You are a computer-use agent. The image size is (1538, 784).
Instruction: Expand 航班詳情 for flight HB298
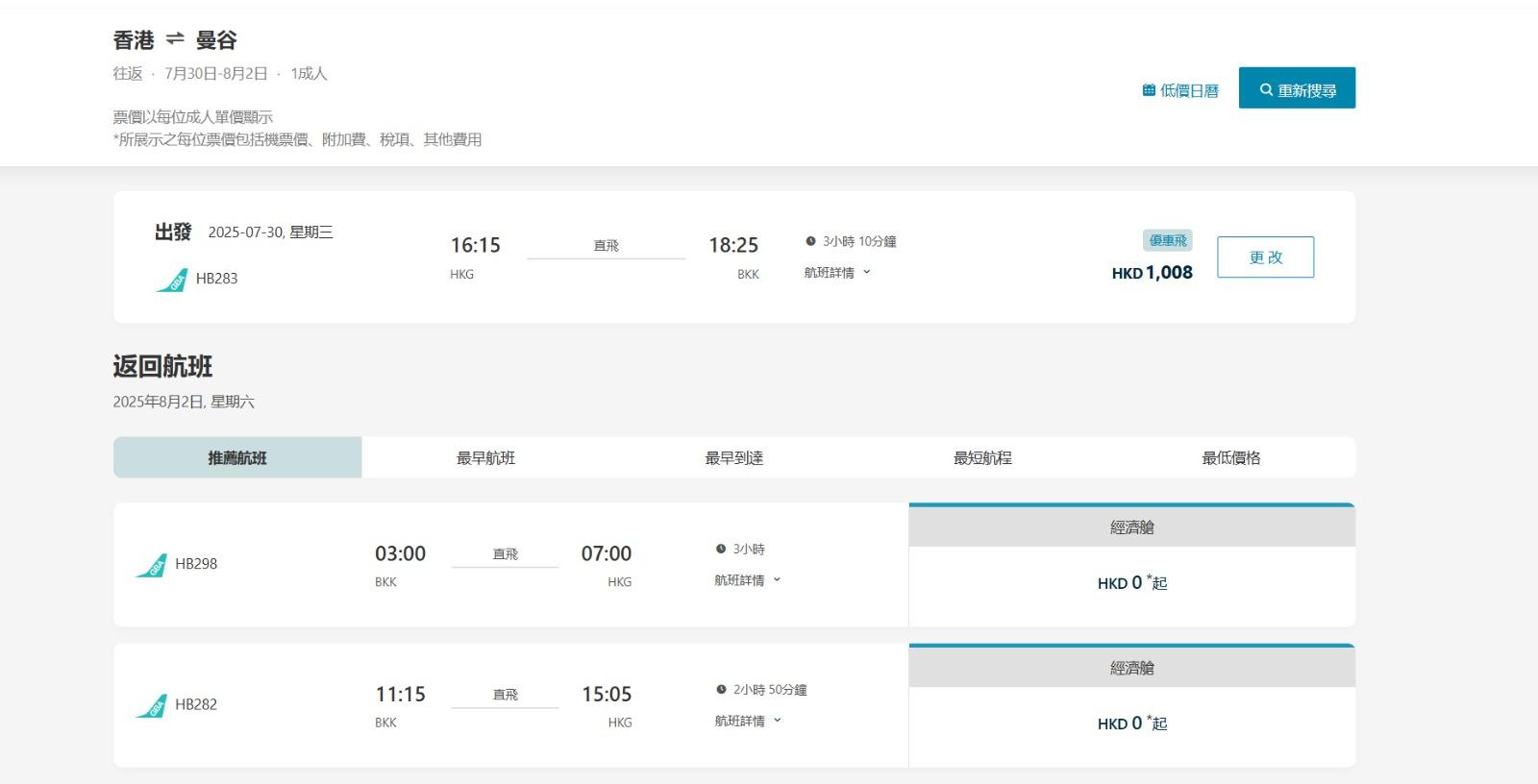(x=748, y=580)
